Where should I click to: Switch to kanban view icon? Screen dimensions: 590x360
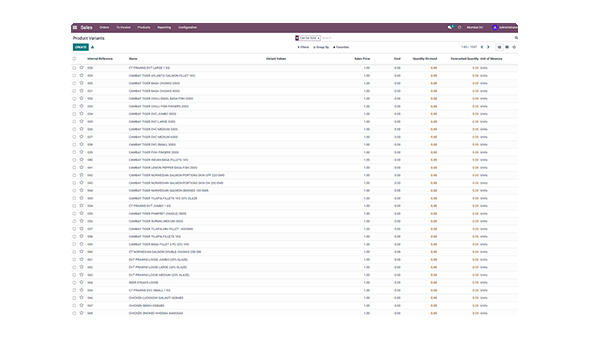[507, 47]
